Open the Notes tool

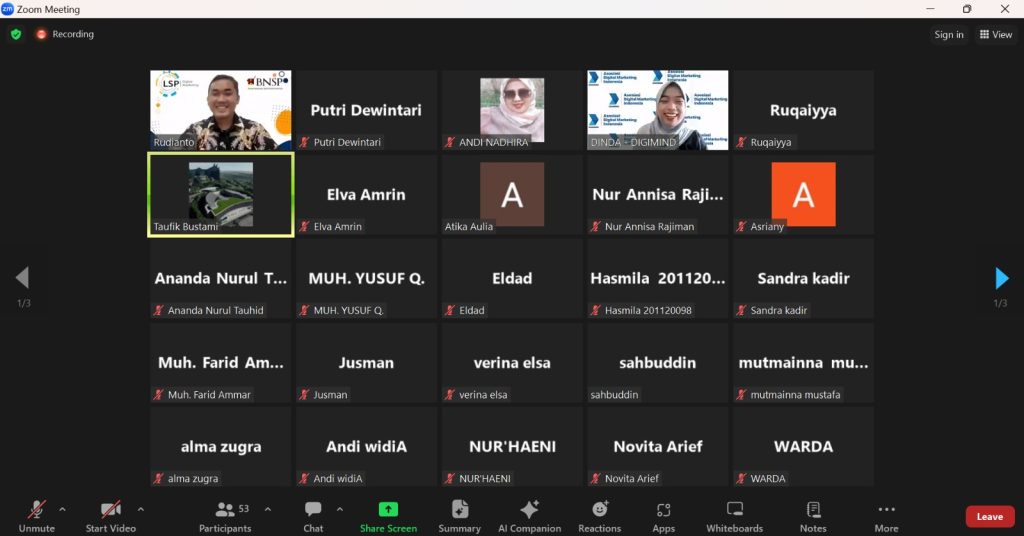813,515
